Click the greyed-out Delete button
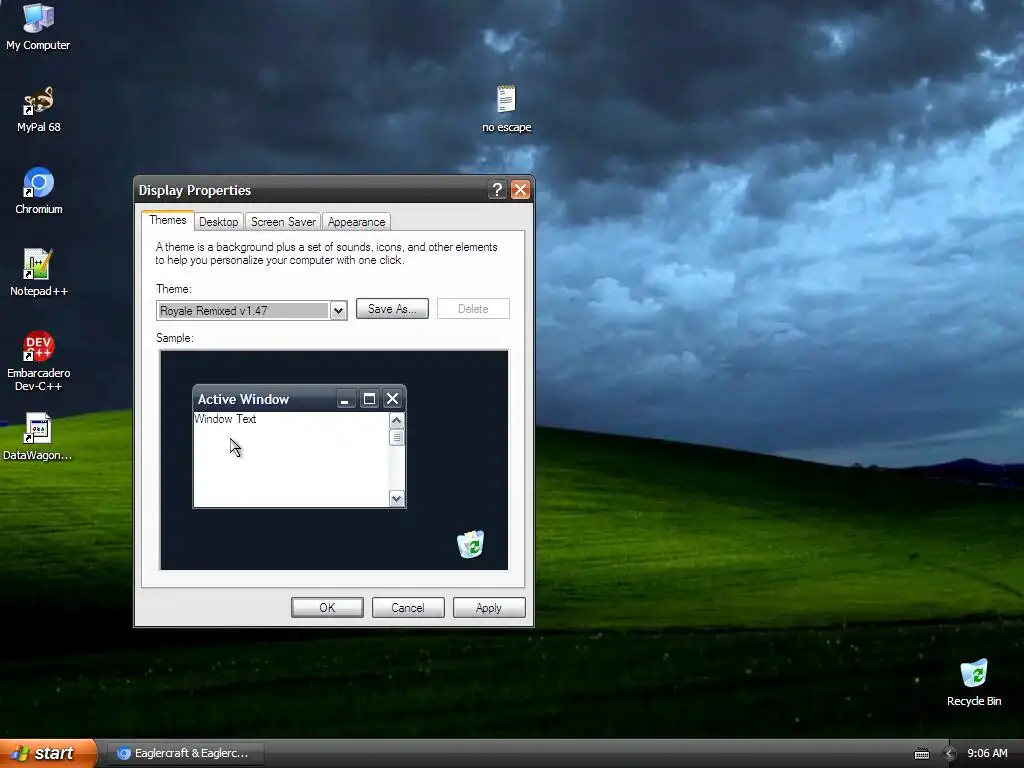 click(473, 309)
